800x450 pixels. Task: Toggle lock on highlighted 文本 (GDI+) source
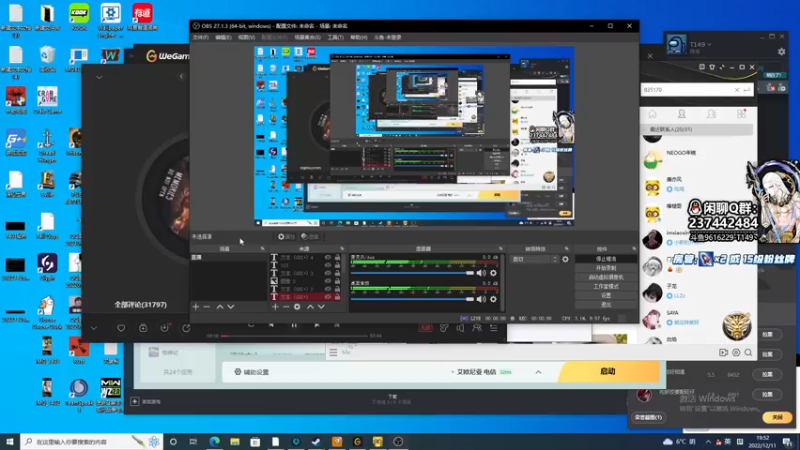point(337,296)
